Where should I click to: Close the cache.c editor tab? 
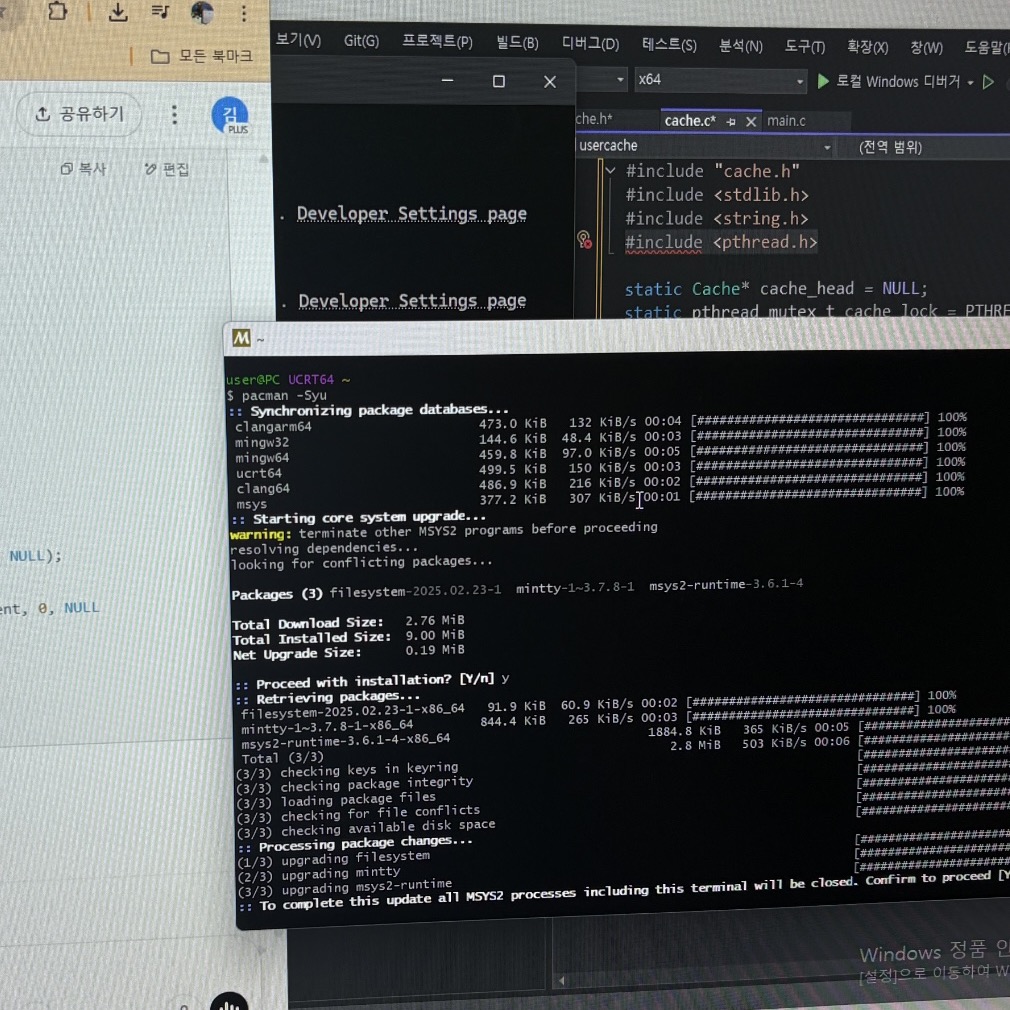pyautogui.click(x=751, y=121)
